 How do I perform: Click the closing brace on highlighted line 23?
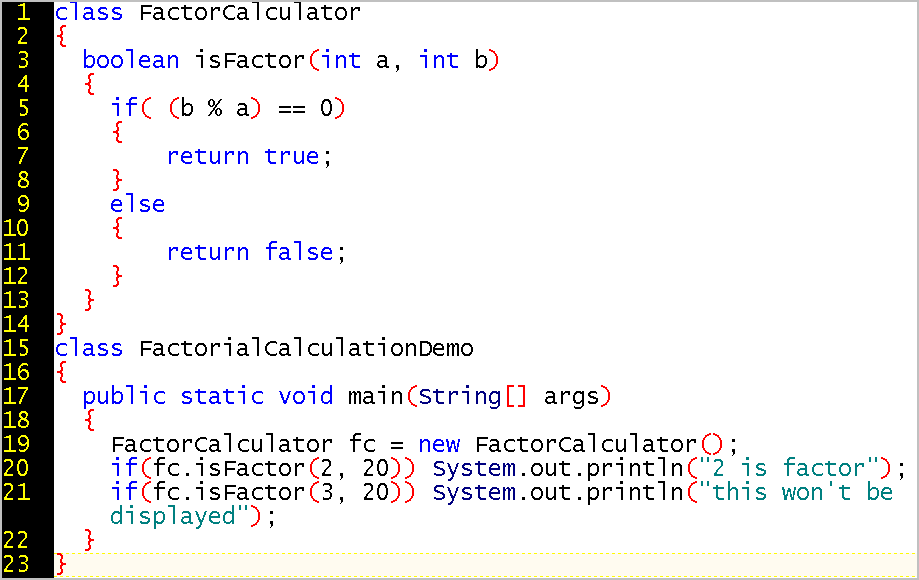click(x=61, y=564)
